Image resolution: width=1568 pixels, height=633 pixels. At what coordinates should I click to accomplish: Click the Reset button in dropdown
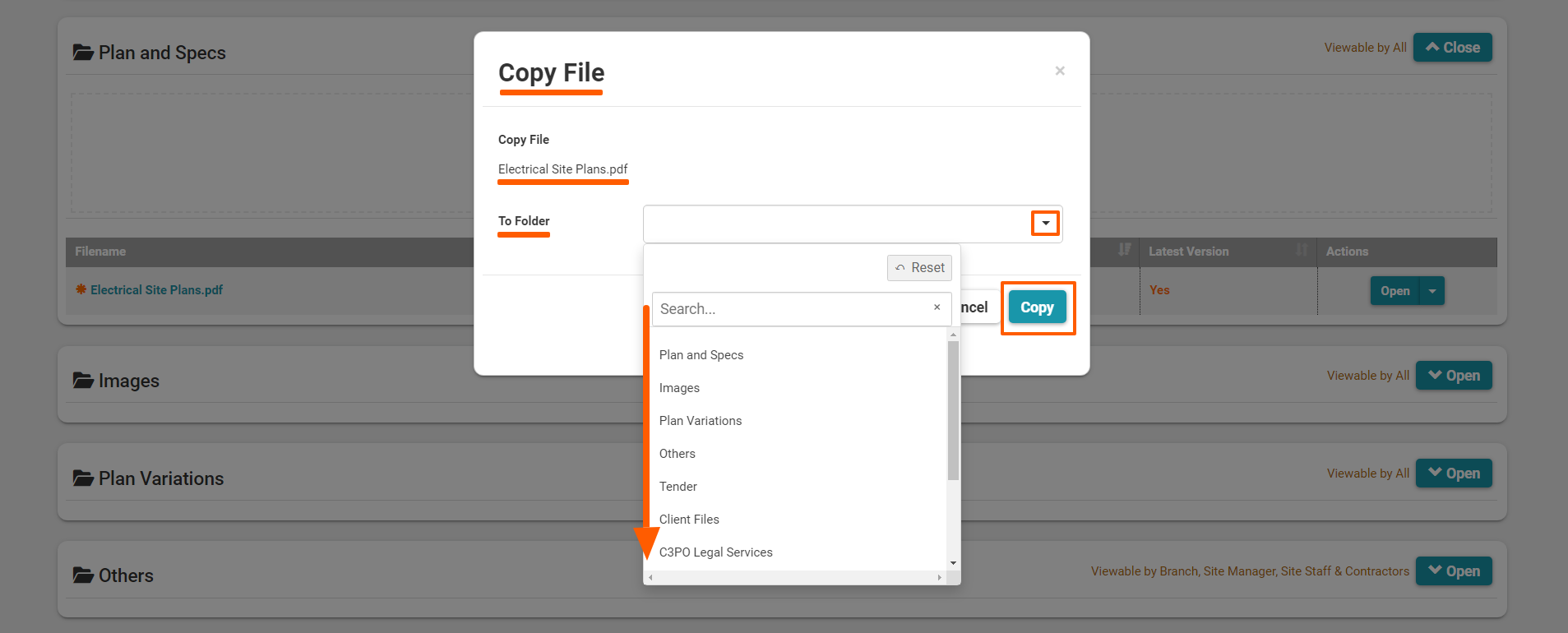click(x=919, y=268)
